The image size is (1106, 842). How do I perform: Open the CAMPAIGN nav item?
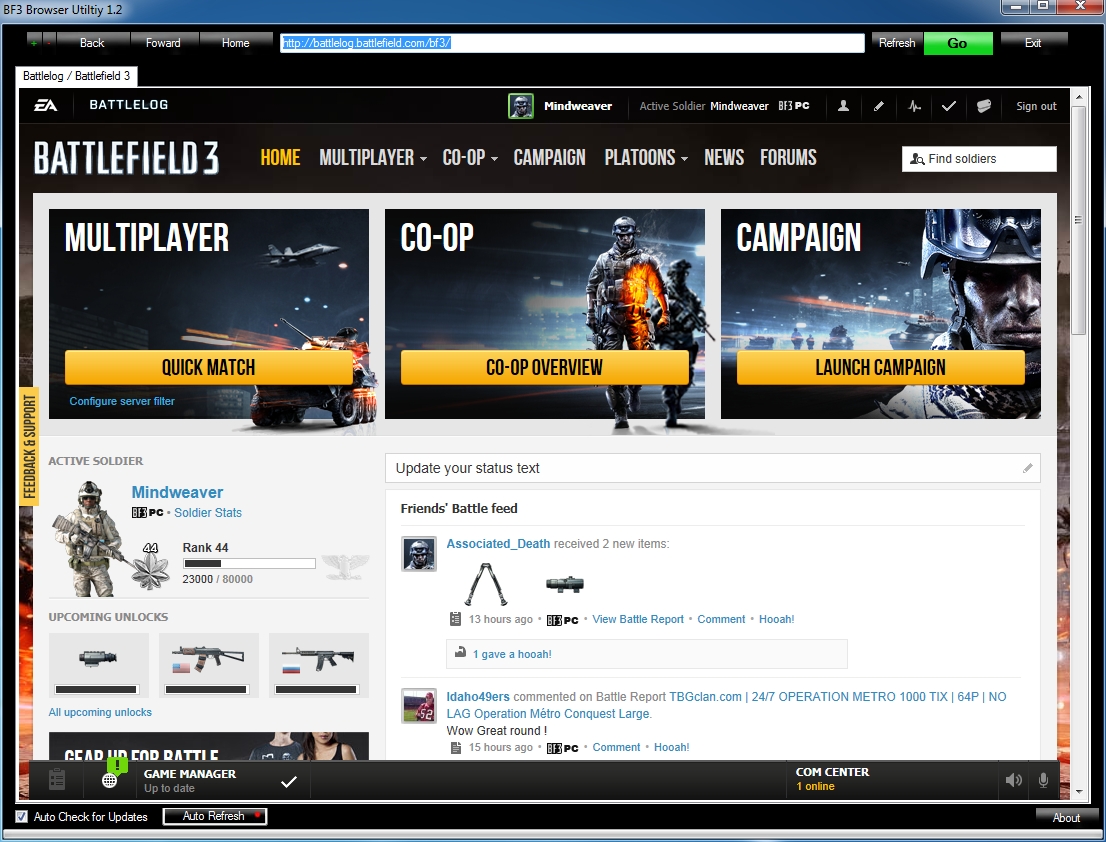pyautogui.click(x=549, y=157)
